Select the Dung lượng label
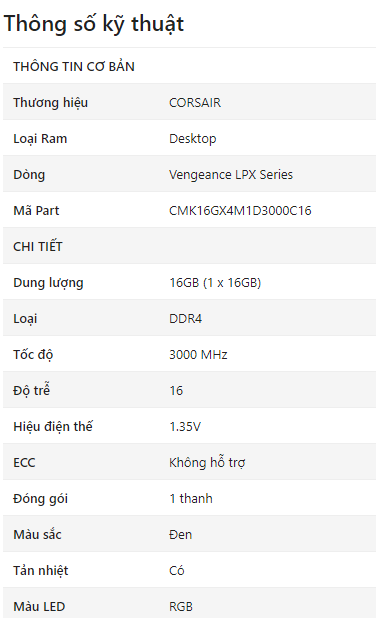 click(x=48, y=283)
